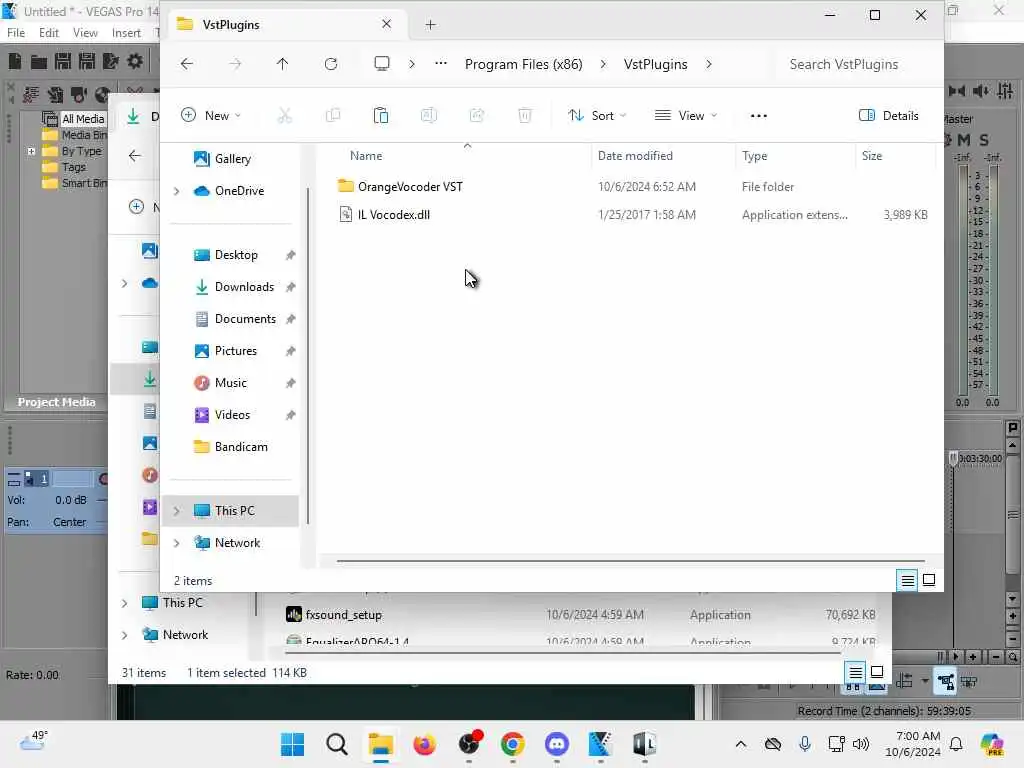Open Bandicam folder in navigation pane

tap(241, 447)
